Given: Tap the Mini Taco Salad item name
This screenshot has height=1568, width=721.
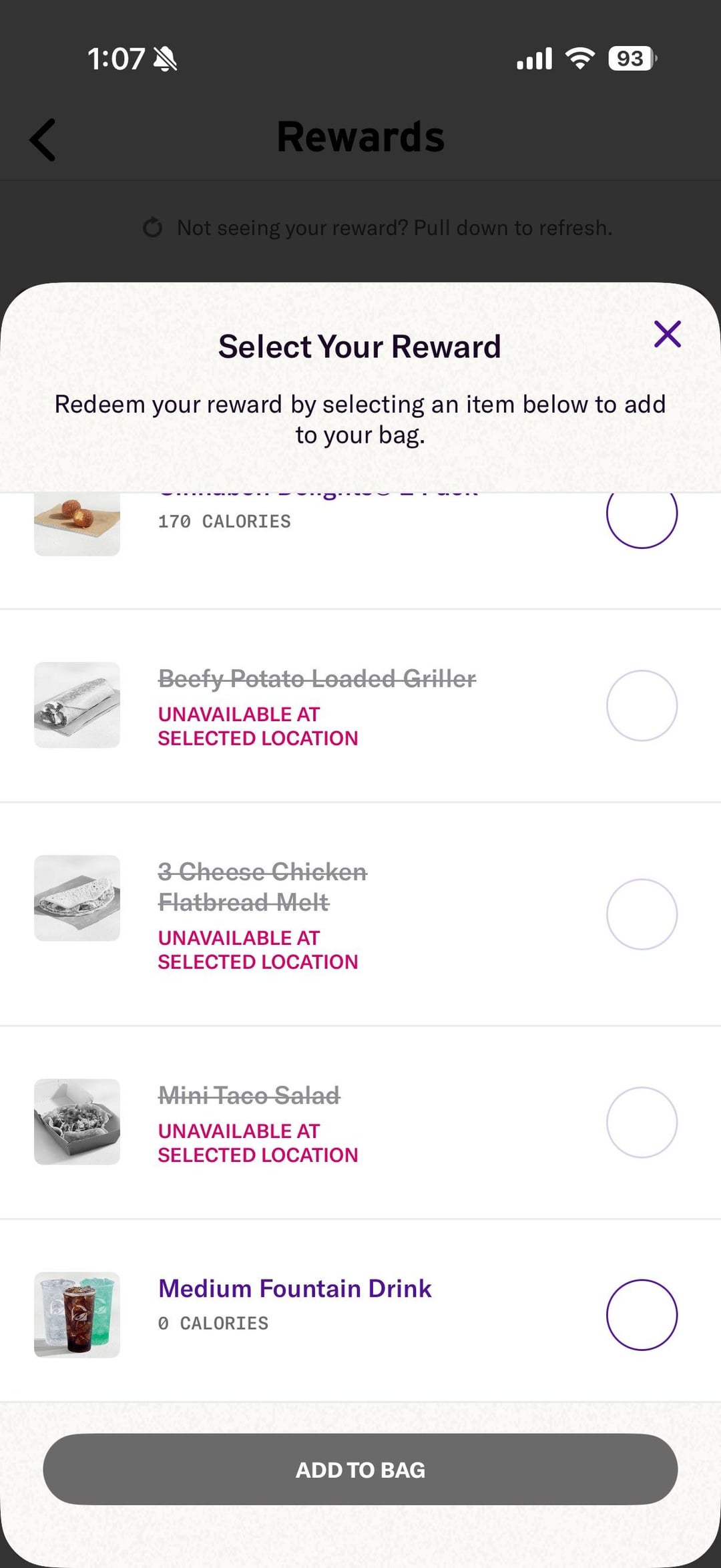Looking at the screenshot, I should 249,1095.
